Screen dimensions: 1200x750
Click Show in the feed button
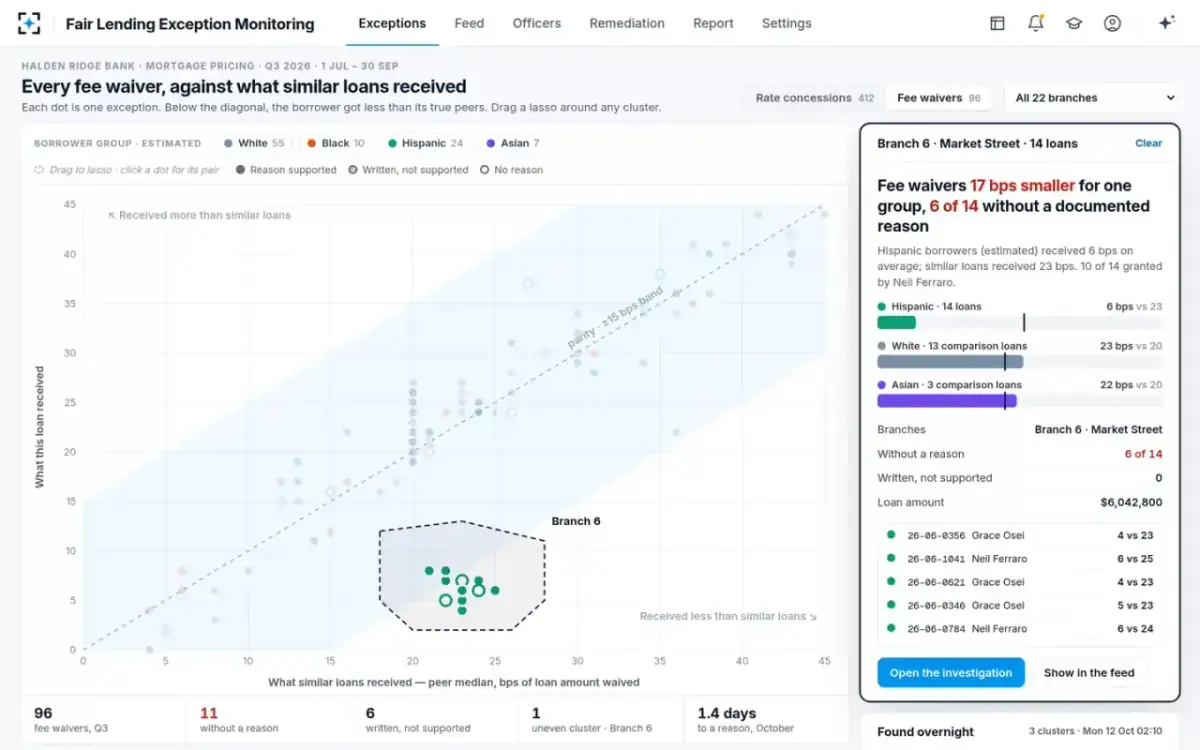[1089, 673]
